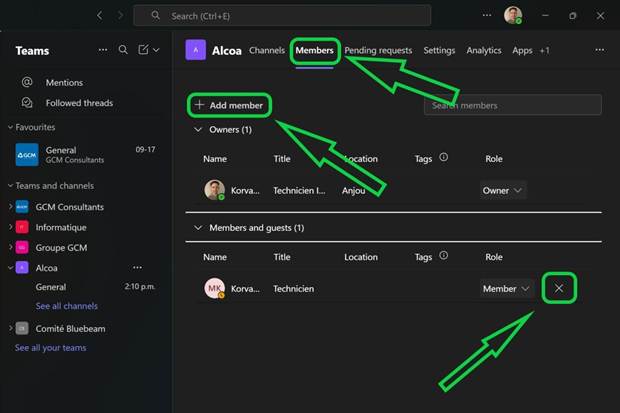Click the Role column header in Members table
This screenshot has height=413, width=620.
(494, 257)
